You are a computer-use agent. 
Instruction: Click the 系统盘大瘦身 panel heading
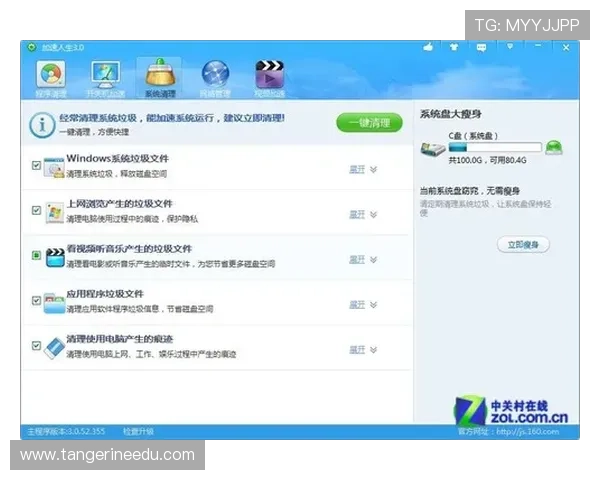click(x=451, y=114)
